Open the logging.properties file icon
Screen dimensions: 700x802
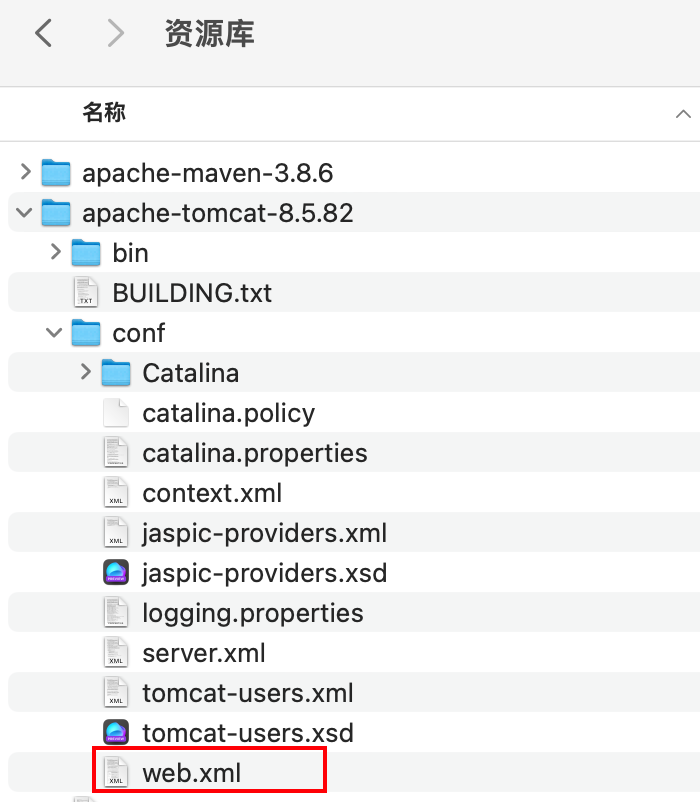(116, 612)
